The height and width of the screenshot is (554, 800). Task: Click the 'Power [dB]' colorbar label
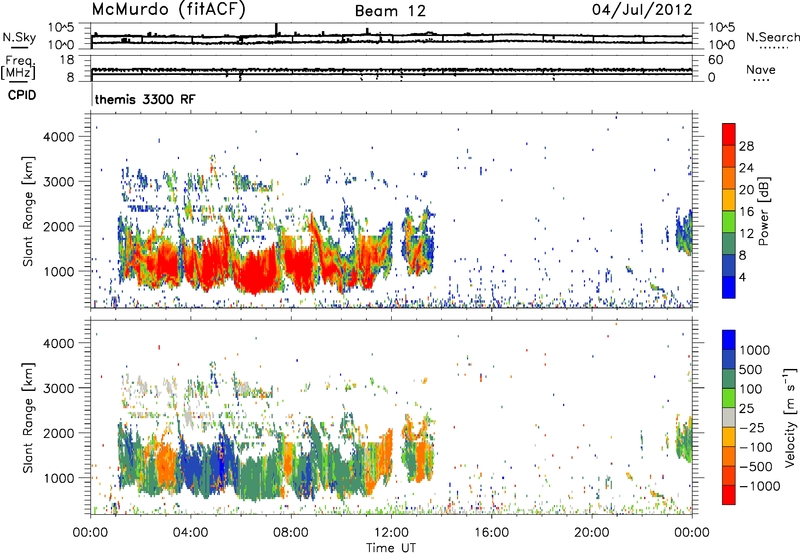[763, 211]
